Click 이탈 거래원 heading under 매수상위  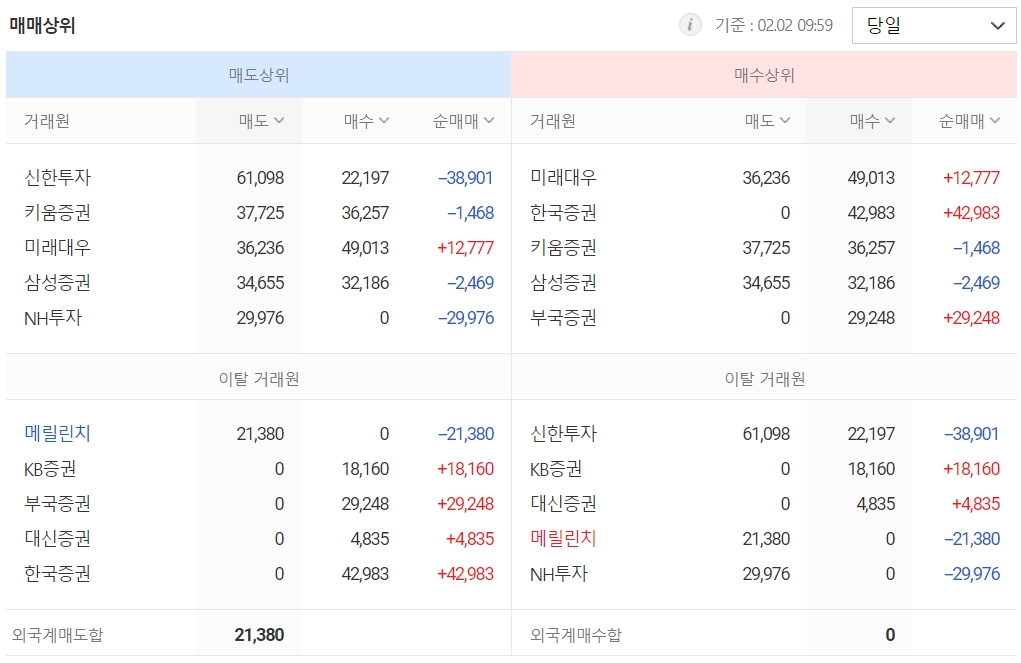tap(764, 378)
